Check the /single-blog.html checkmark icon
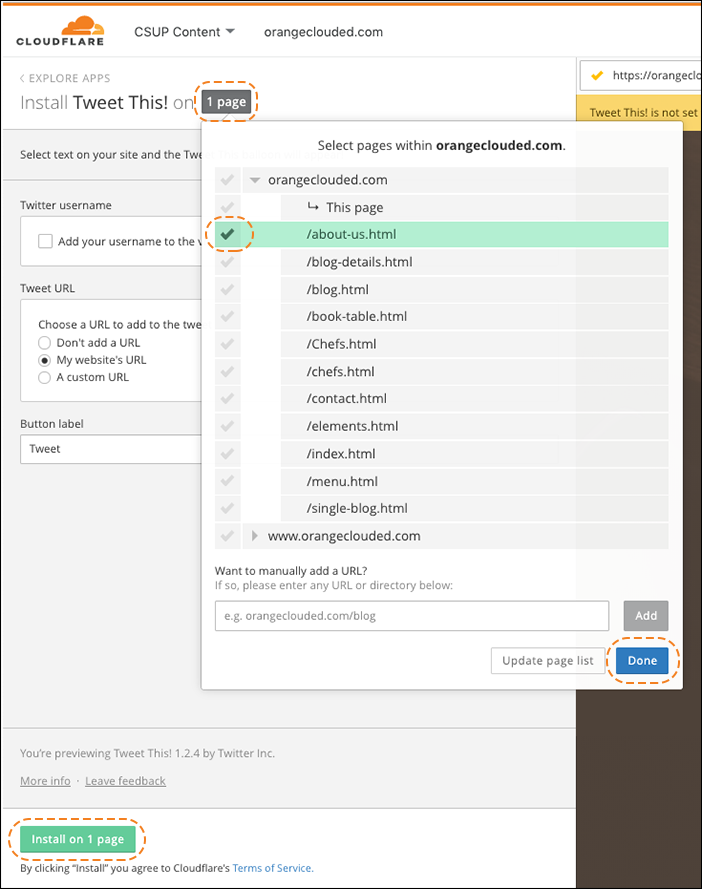 pyautogui.click(x=228, y=508)
